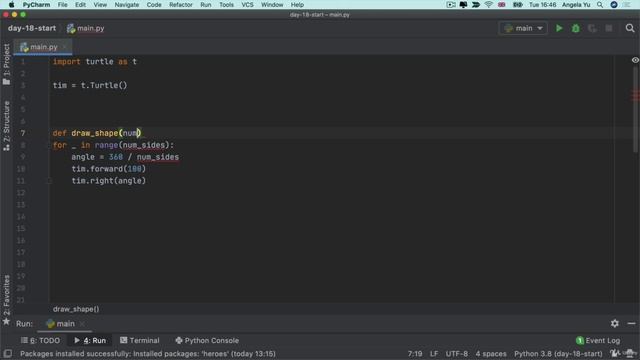Open the Help menu

297,4
